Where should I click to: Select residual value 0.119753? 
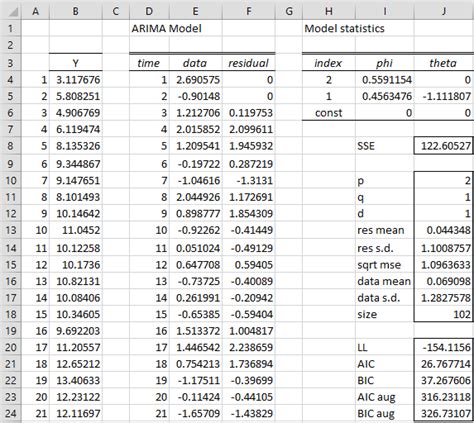[x=249, y=113]
